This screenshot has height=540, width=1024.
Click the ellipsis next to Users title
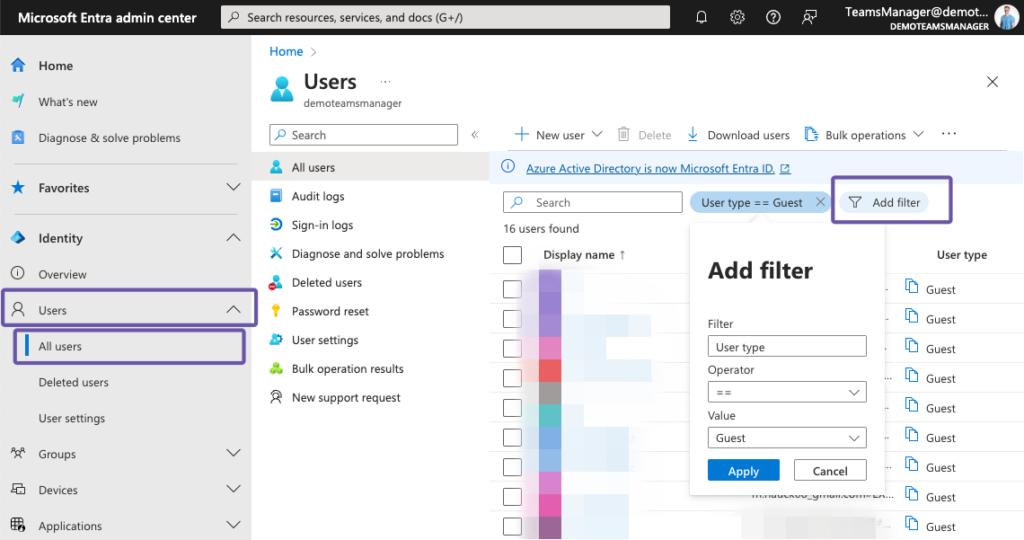point(385,82)
